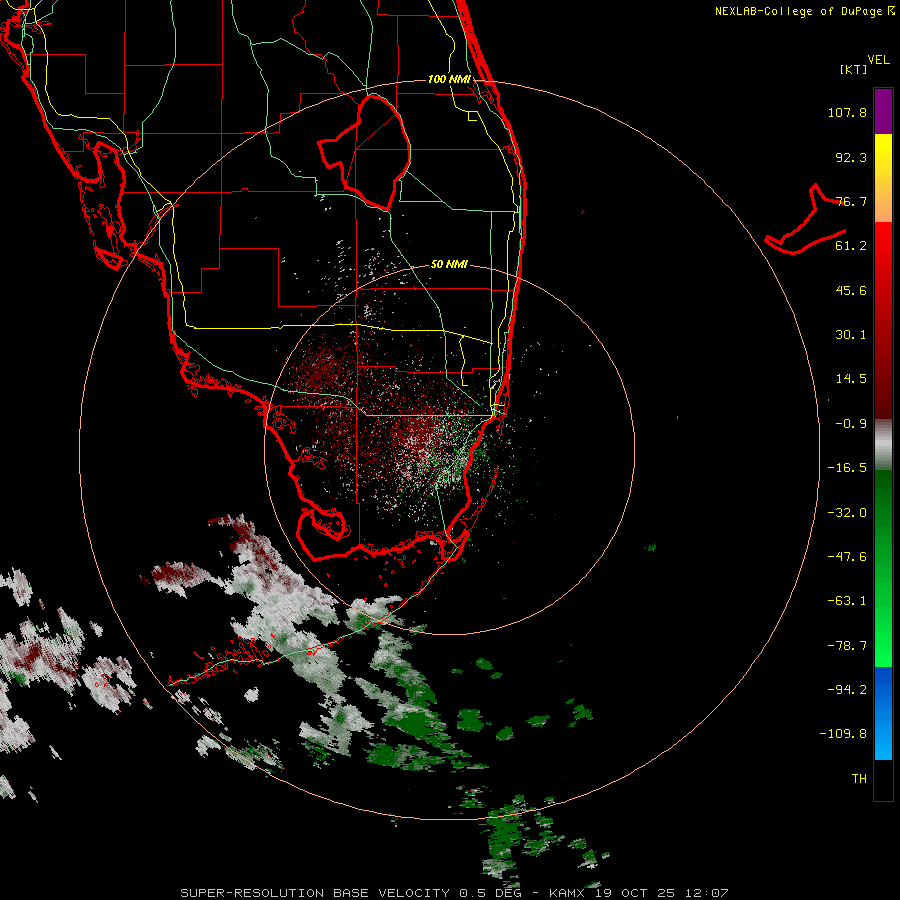
Task: Click the -94.2 velocity scale value
Action: tap(847, 690)
